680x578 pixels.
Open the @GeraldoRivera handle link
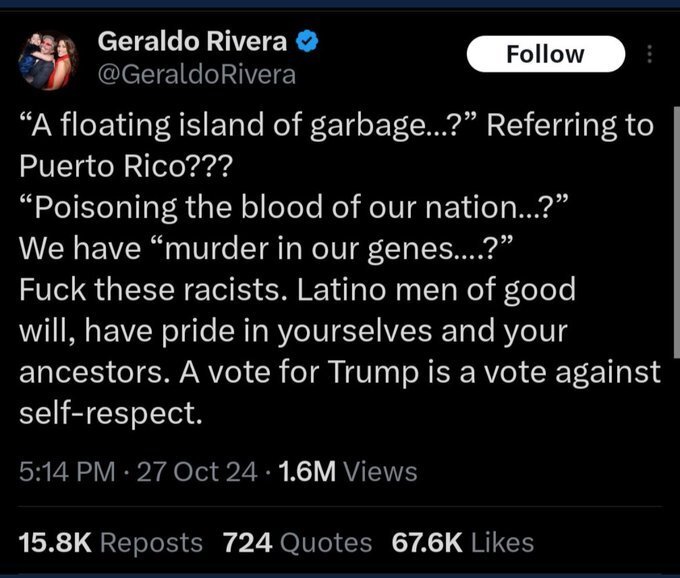pos(196,74)
